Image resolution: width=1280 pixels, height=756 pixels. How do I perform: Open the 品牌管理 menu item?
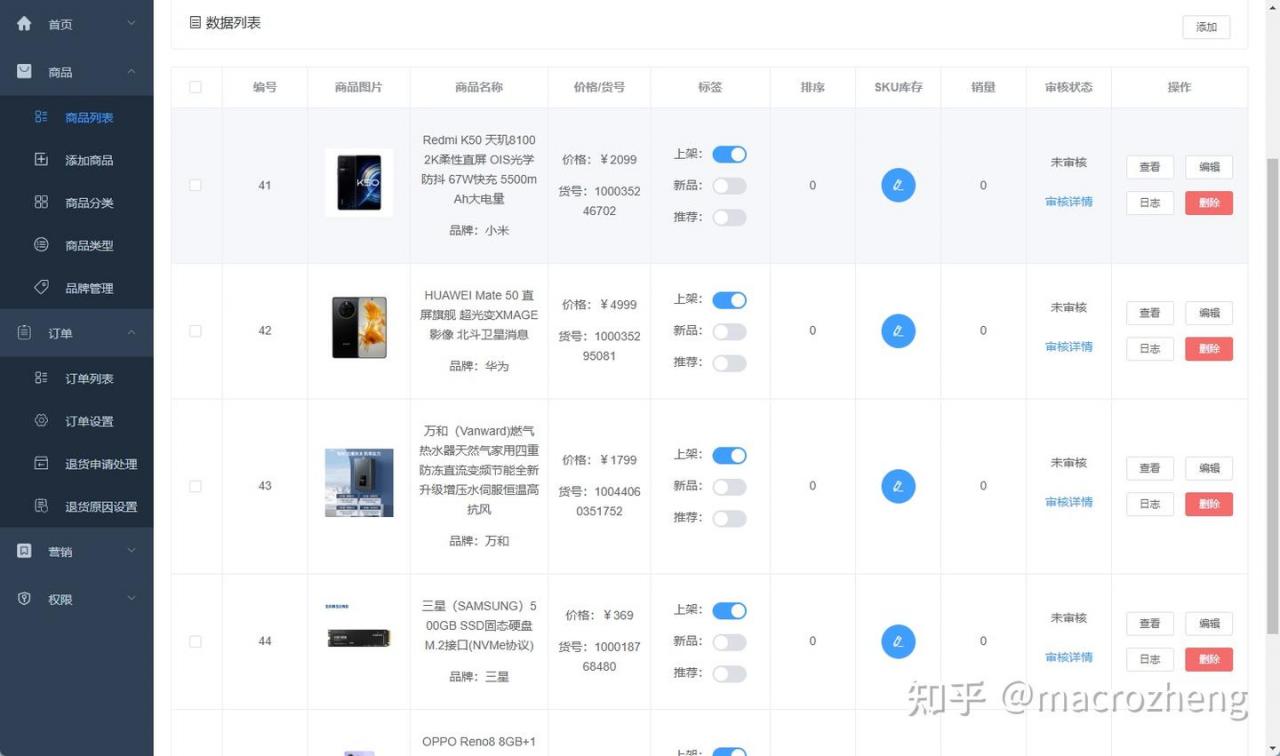(x=77, y=288)
